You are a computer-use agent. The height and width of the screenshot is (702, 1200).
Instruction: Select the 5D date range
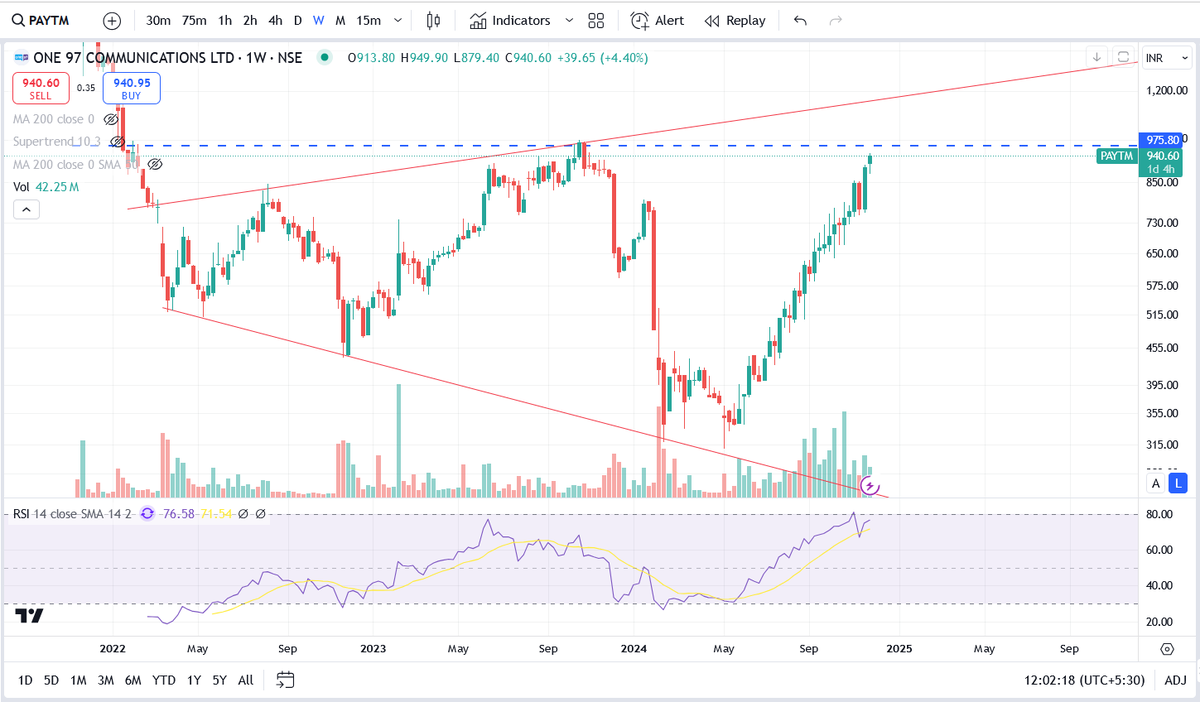coord(51,680)
